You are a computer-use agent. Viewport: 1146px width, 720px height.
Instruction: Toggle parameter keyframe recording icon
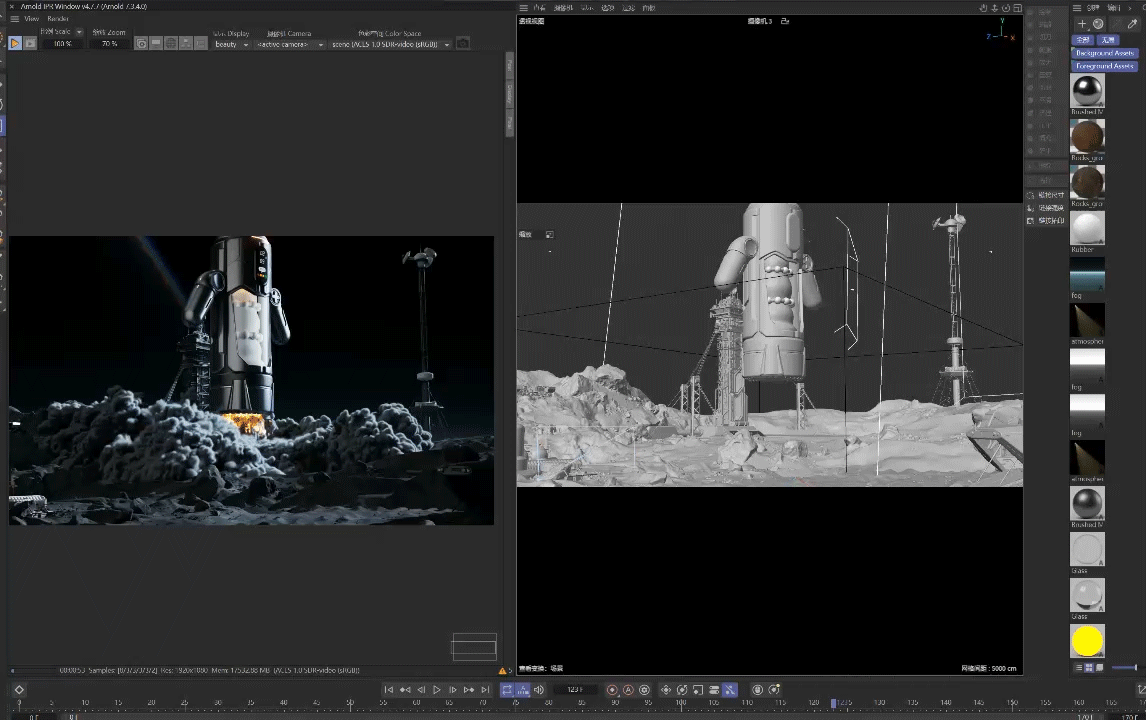(x=714, y=690)
